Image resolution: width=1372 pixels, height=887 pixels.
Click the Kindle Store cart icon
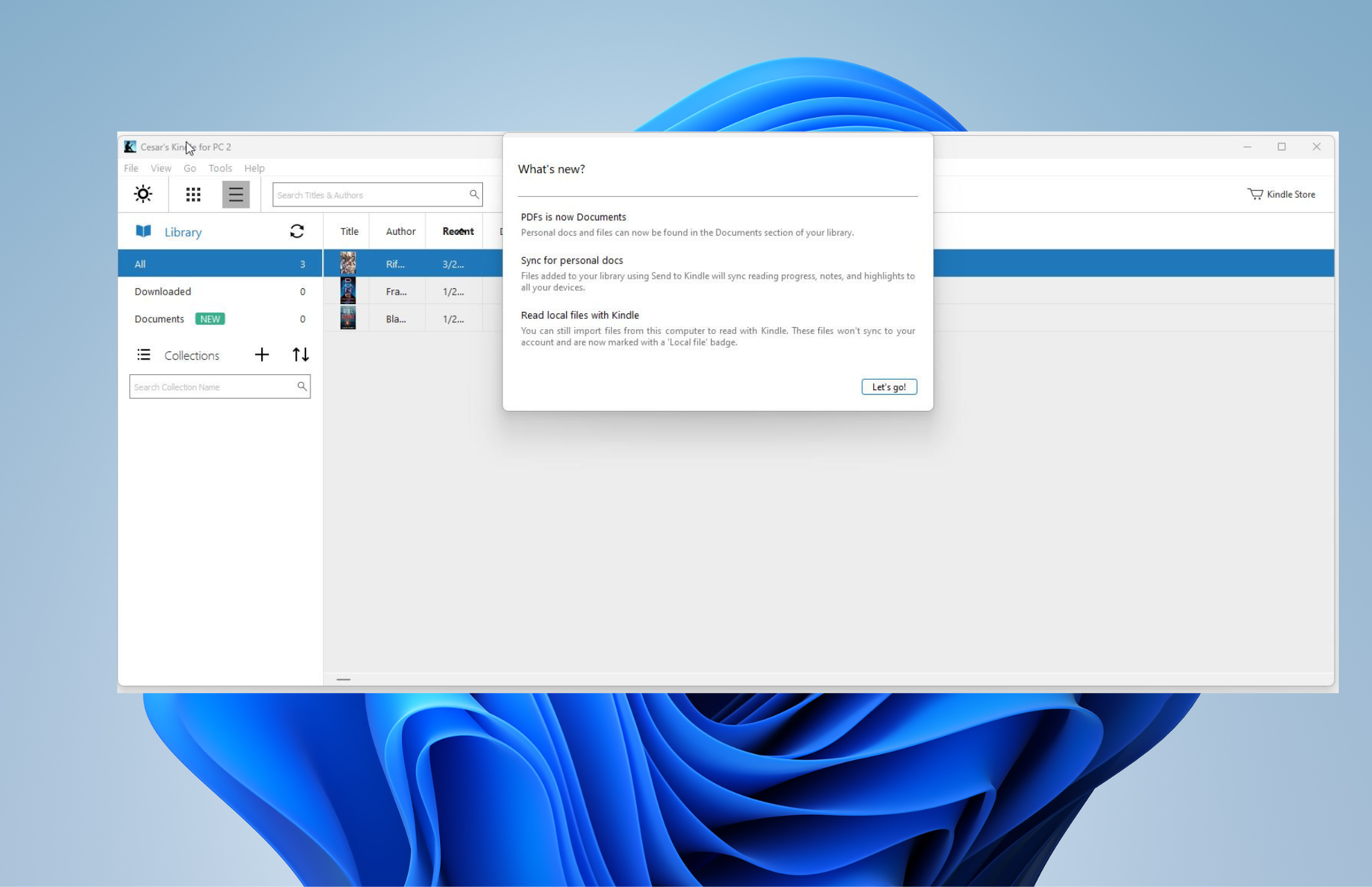1255,194
